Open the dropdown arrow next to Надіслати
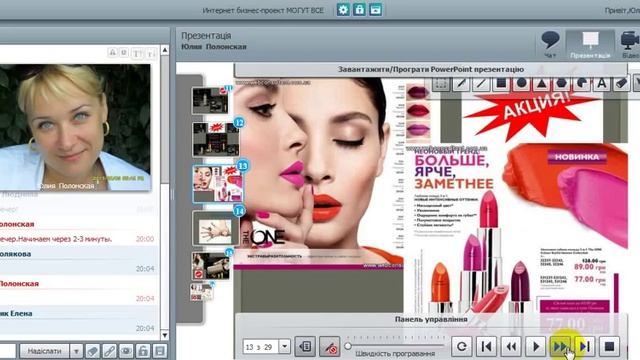The width and height of the screenshot is (640, 360). pos(76,351)
